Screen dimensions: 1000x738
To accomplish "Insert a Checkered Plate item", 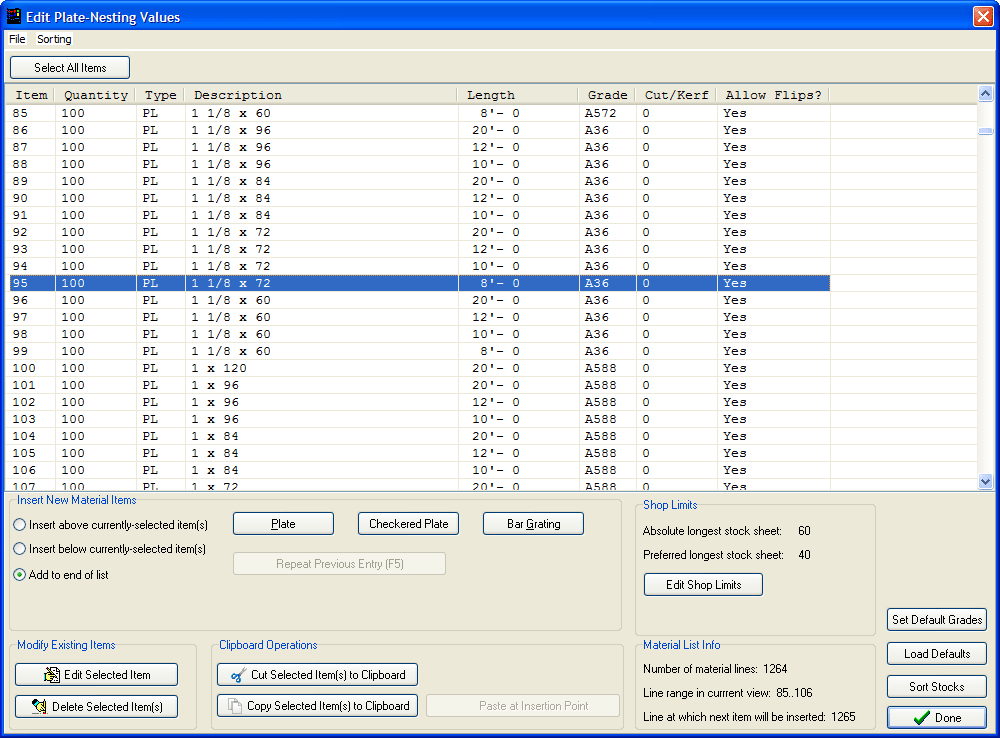I will coord(409,524).
